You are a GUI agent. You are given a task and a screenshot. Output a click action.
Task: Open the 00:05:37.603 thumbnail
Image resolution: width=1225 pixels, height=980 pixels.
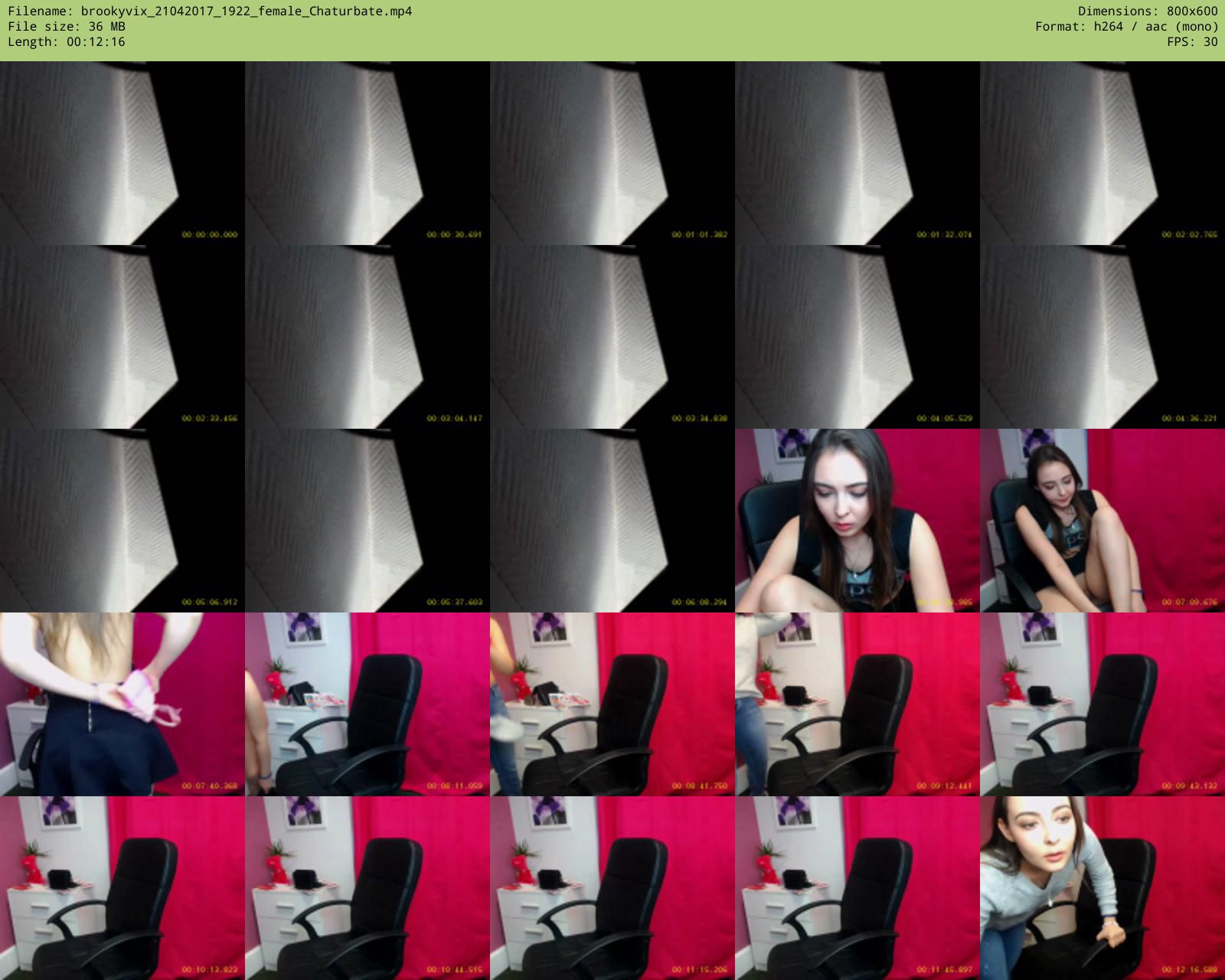click(367, 521)
